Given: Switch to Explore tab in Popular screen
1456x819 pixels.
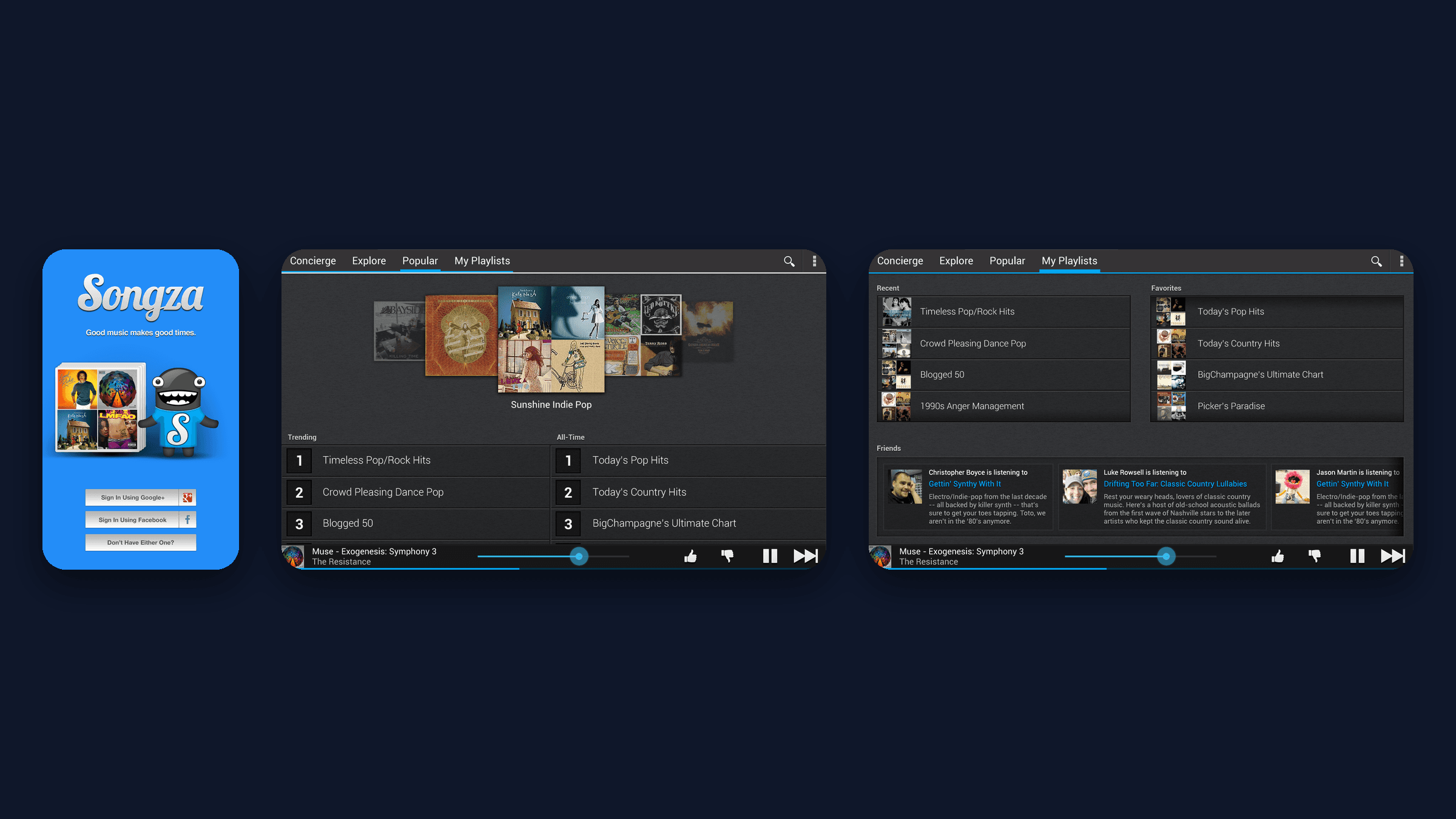Looking at the screenshot, I should click(x=369, y=261).
